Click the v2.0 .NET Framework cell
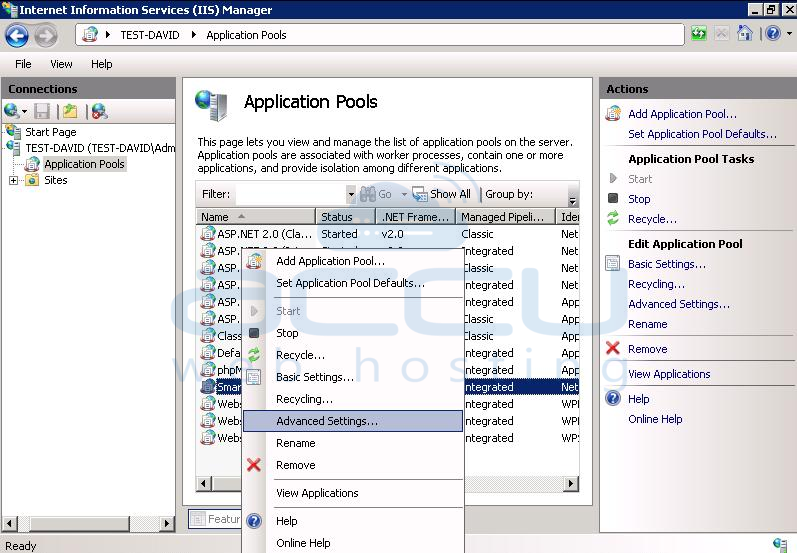 tap(392, 234)
